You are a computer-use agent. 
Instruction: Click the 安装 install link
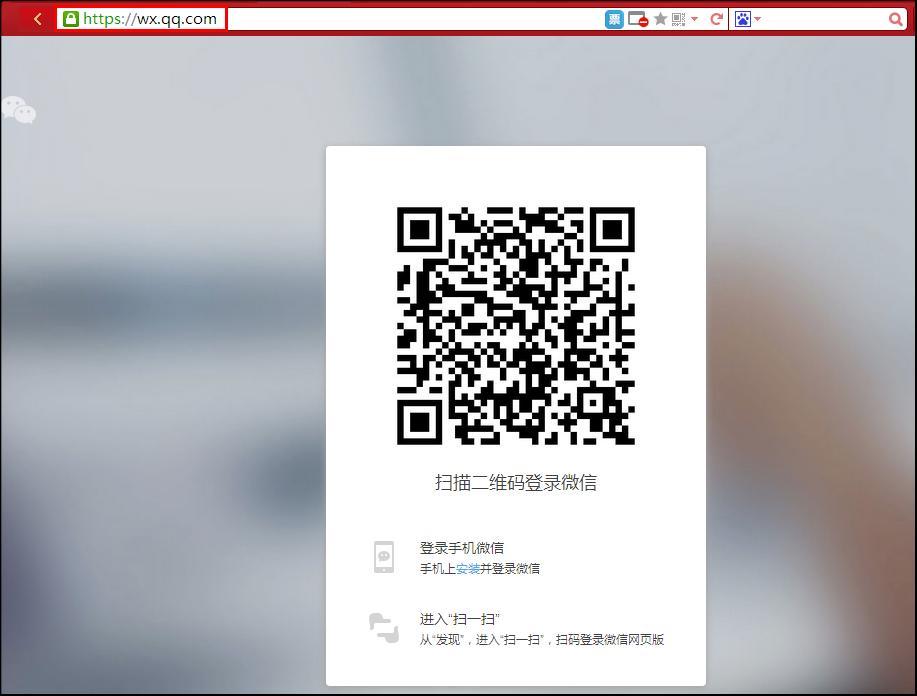pyautogui.click(x=468, y=568)
